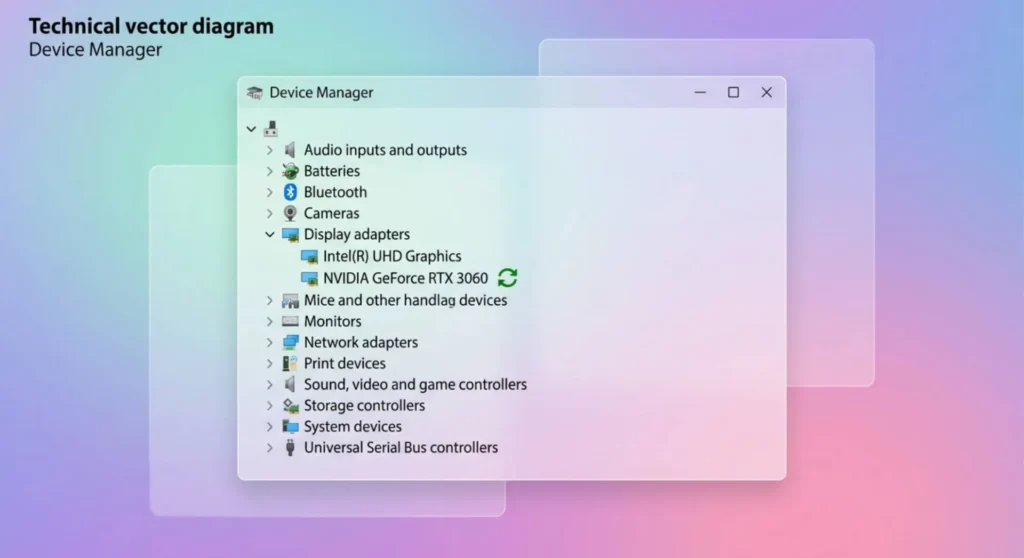Screen dimensions: 1024x558
Task: Expand the Print devices chevron
Action: 270,363
